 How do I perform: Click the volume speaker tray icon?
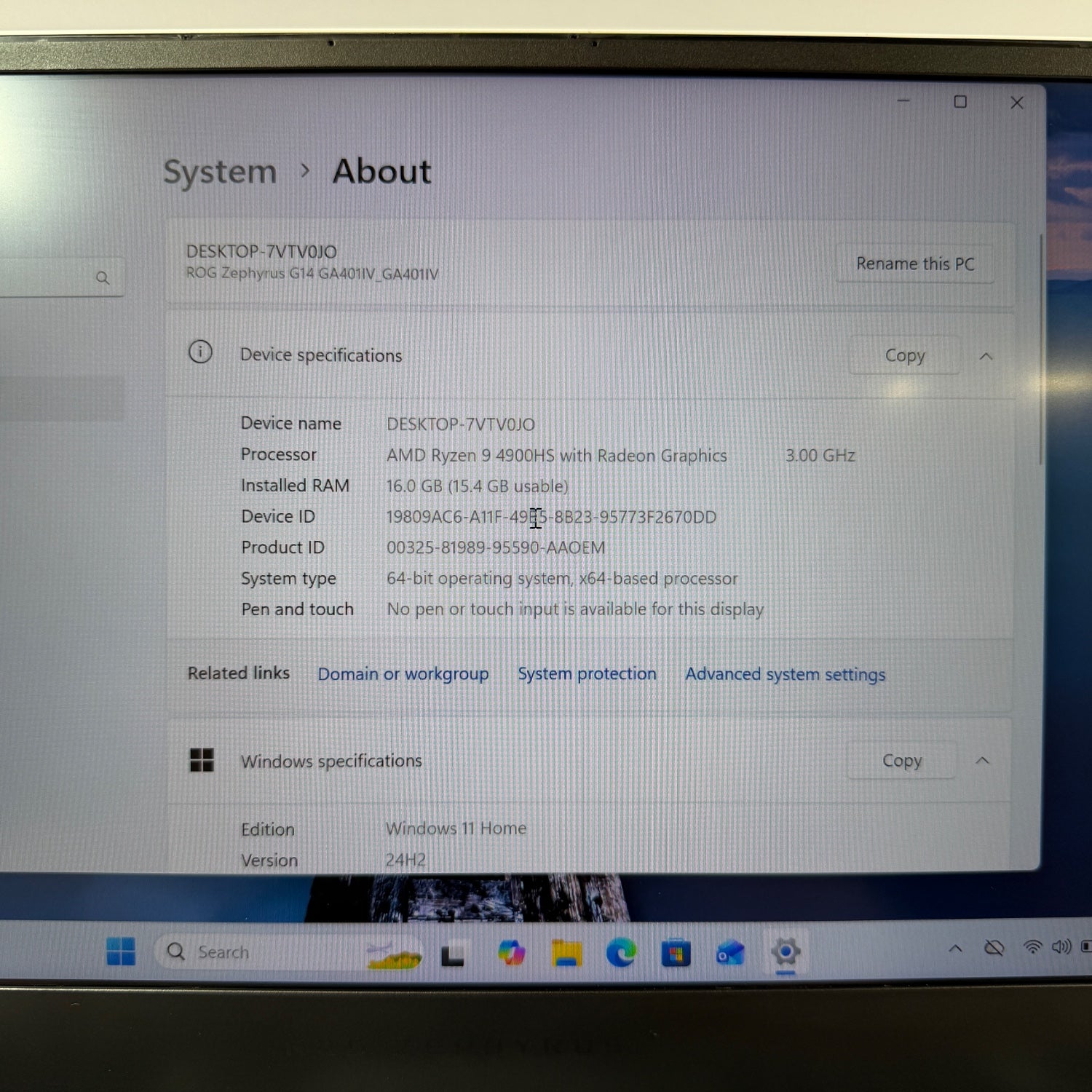pos(1061,947)
